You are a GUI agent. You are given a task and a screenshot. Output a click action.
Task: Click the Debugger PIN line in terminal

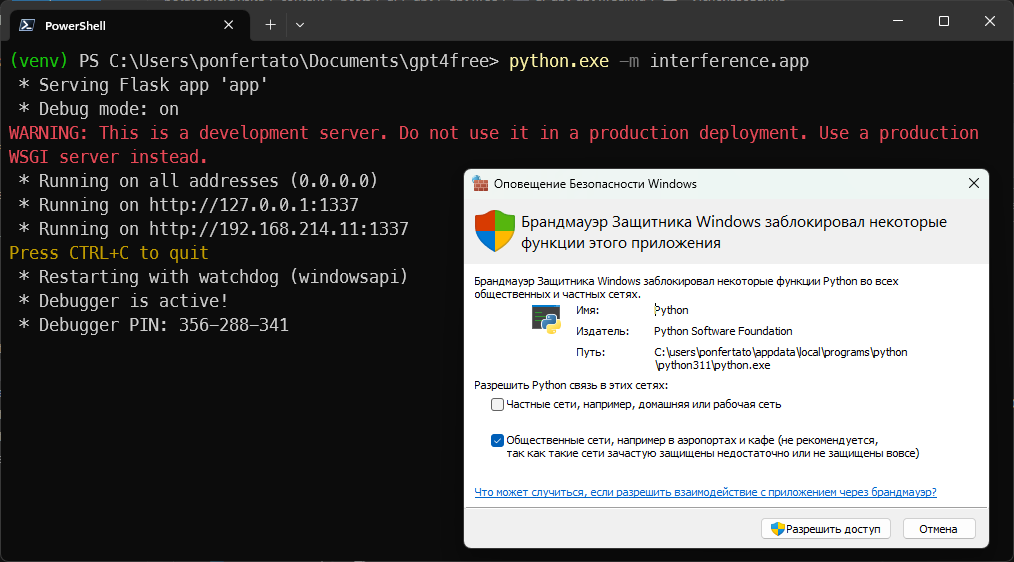(164, 325)
